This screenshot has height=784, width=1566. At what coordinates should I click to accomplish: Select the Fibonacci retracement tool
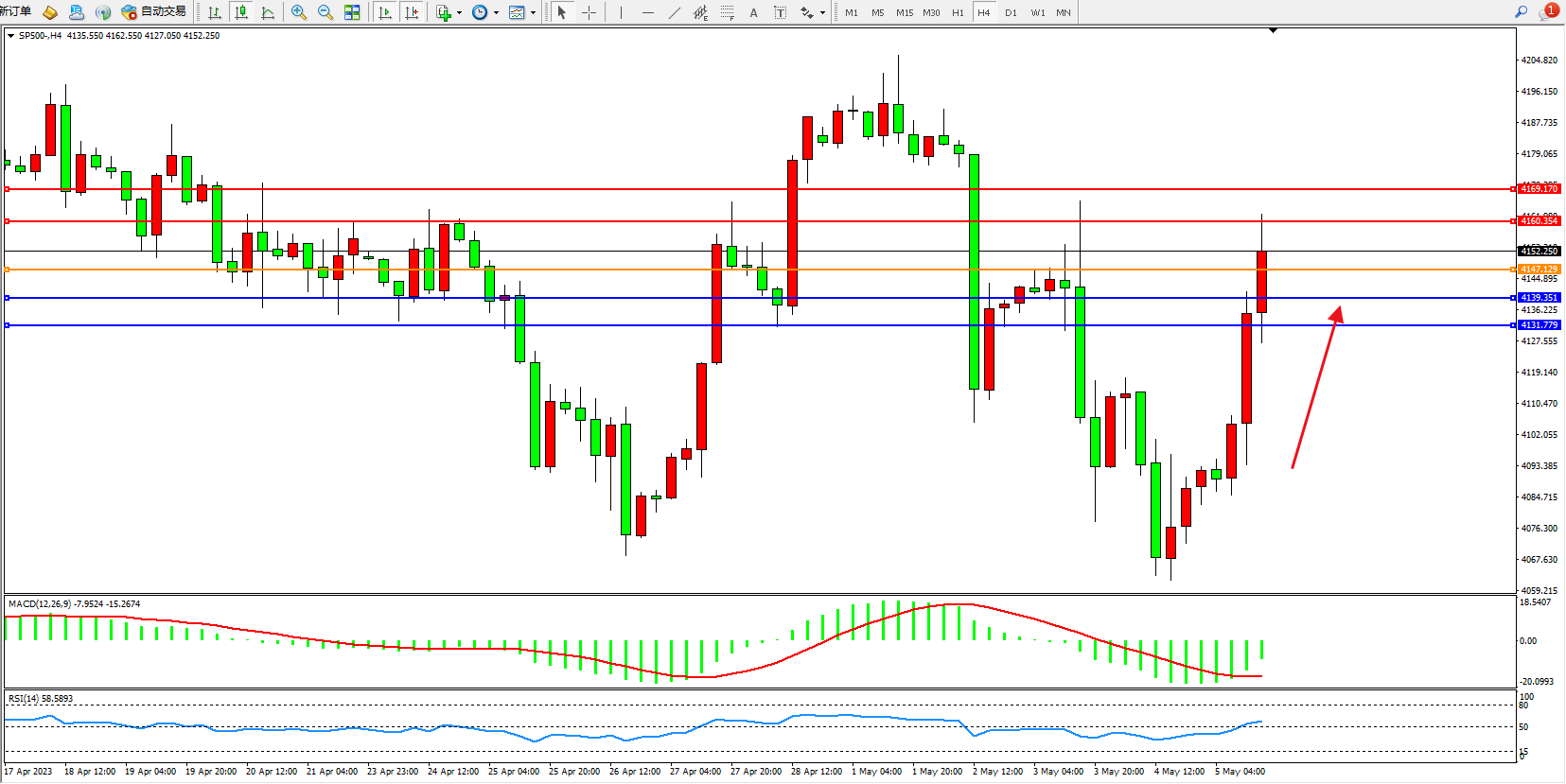[727, 12]
